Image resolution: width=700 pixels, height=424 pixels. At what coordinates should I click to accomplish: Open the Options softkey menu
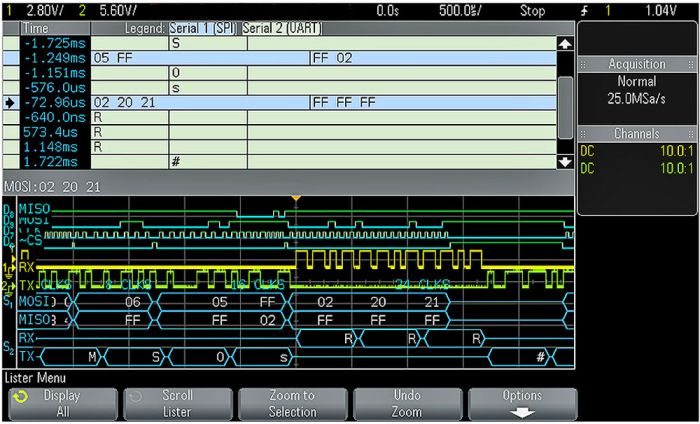pos(522,403)
